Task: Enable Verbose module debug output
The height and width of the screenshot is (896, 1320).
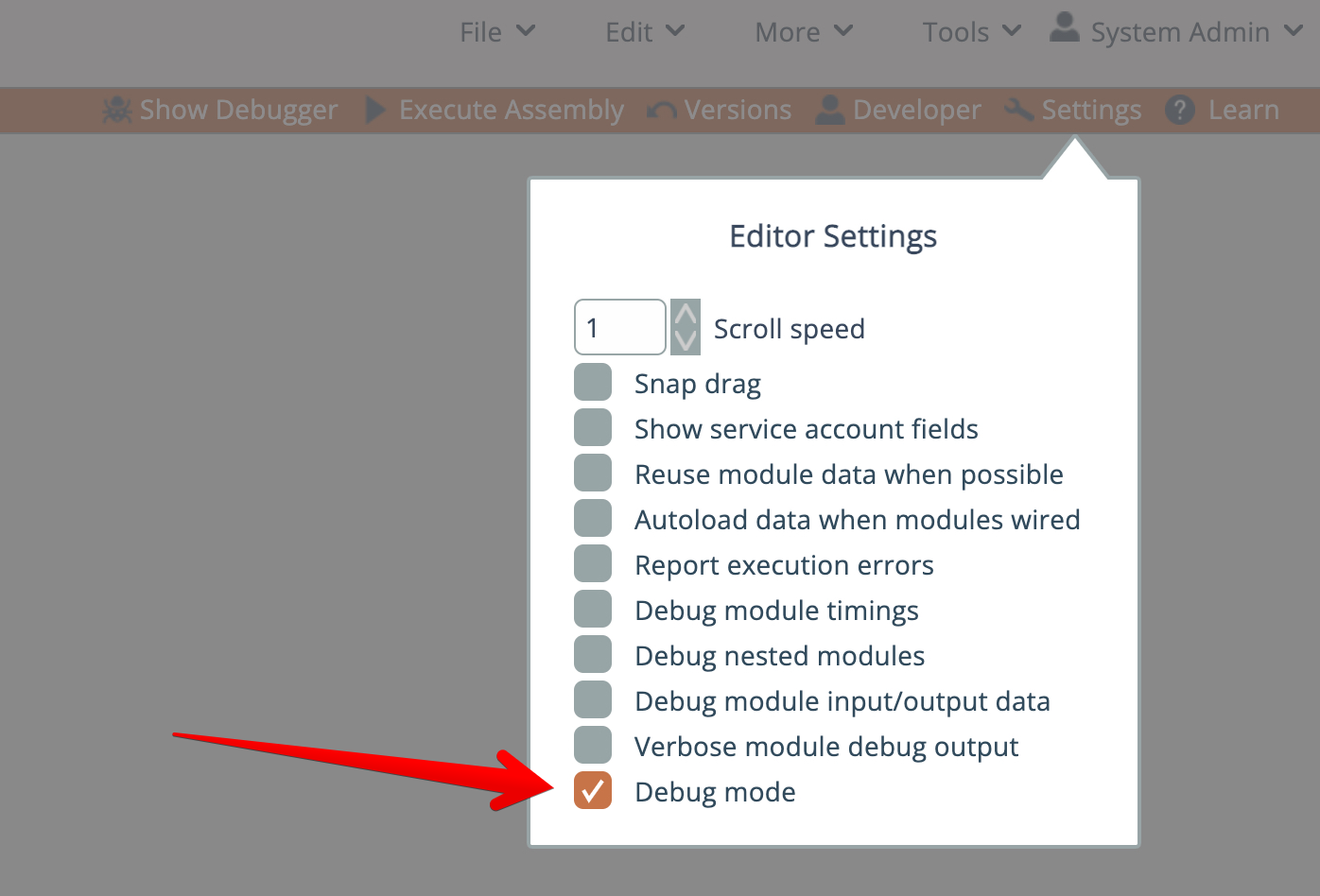Action: point(593,746)
